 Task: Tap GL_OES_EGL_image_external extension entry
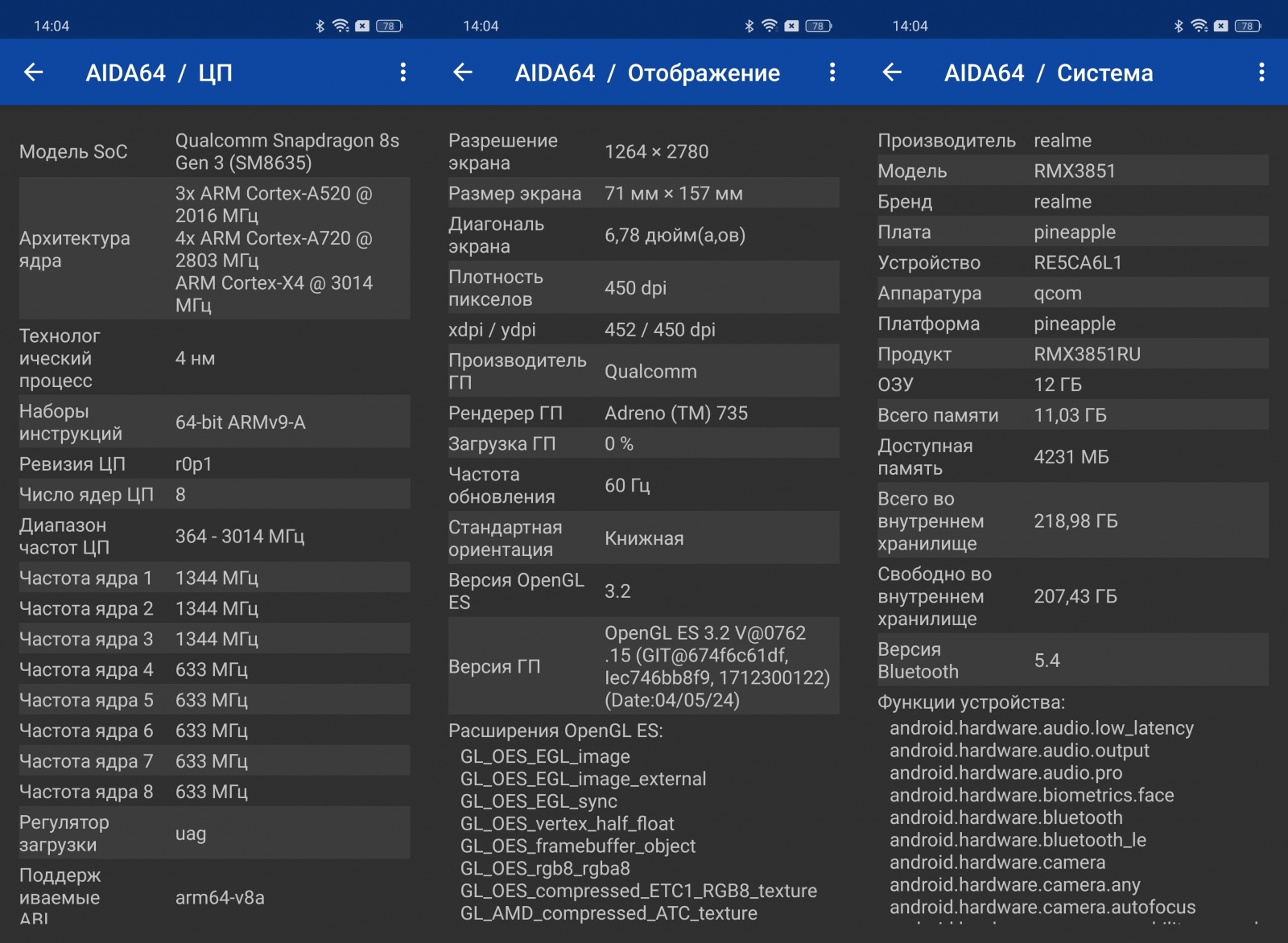click(583, 779)
